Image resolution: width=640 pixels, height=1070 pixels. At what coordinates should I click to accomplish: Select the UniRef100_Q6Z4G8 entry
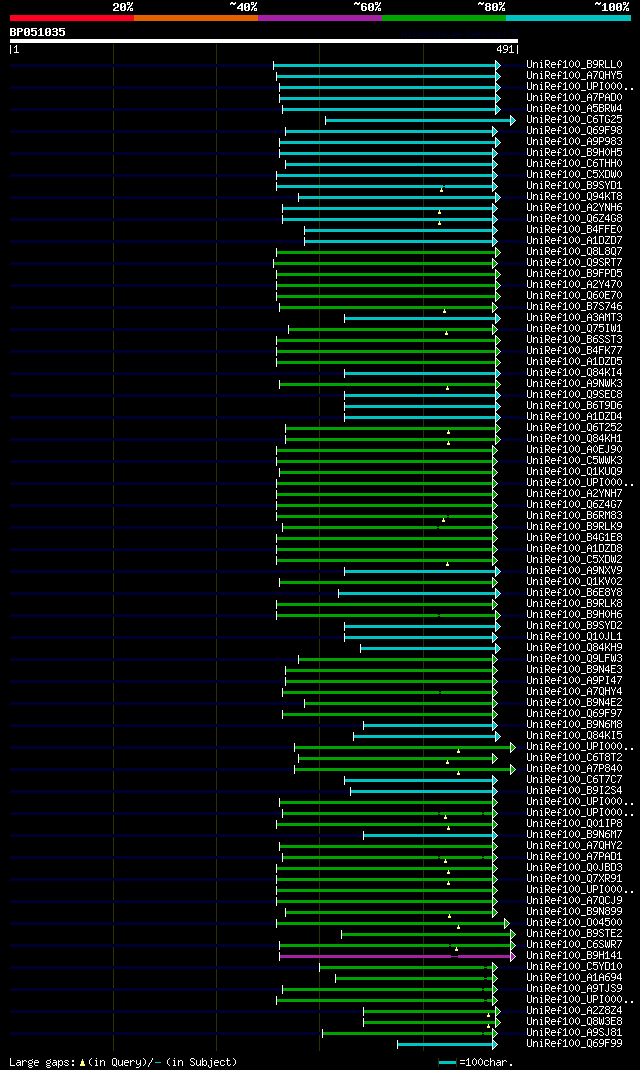tap(574, 218)
